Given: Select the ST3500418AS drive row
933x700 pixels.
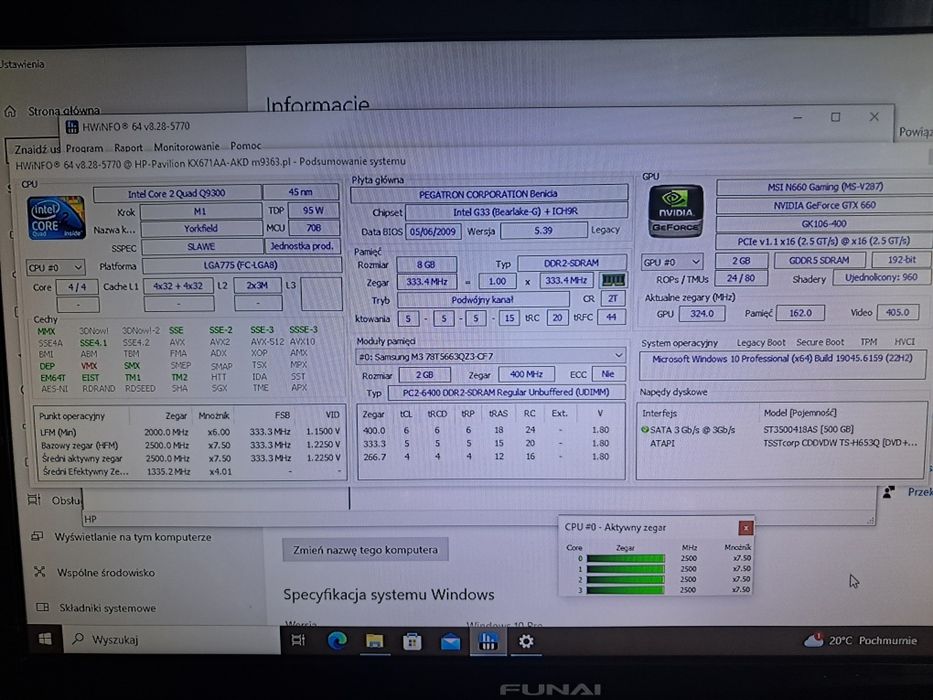Looking at the screenshot, I should (x=781, y=429).
